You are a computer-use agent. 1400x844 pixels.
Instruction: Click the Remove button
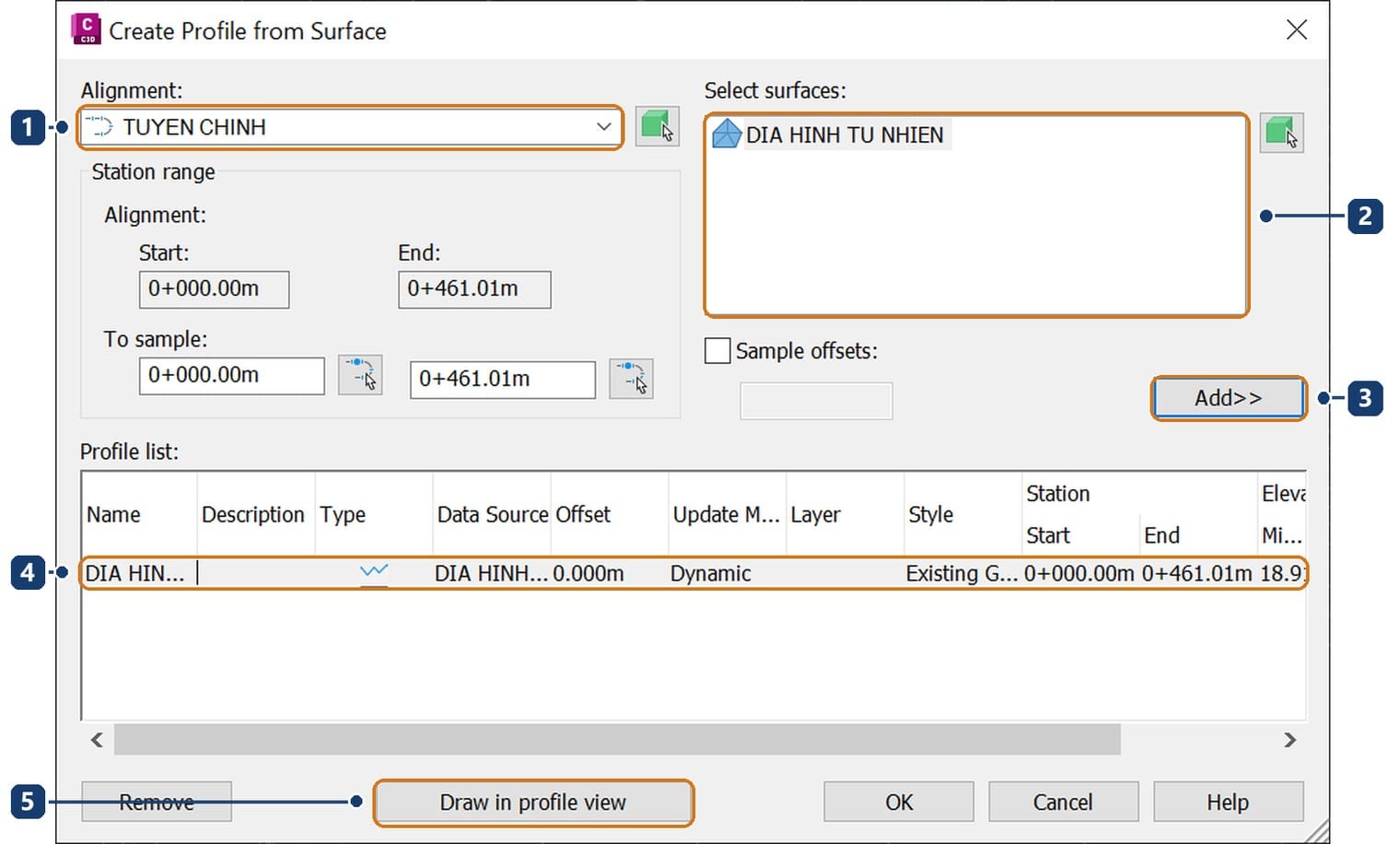[157, 803]
